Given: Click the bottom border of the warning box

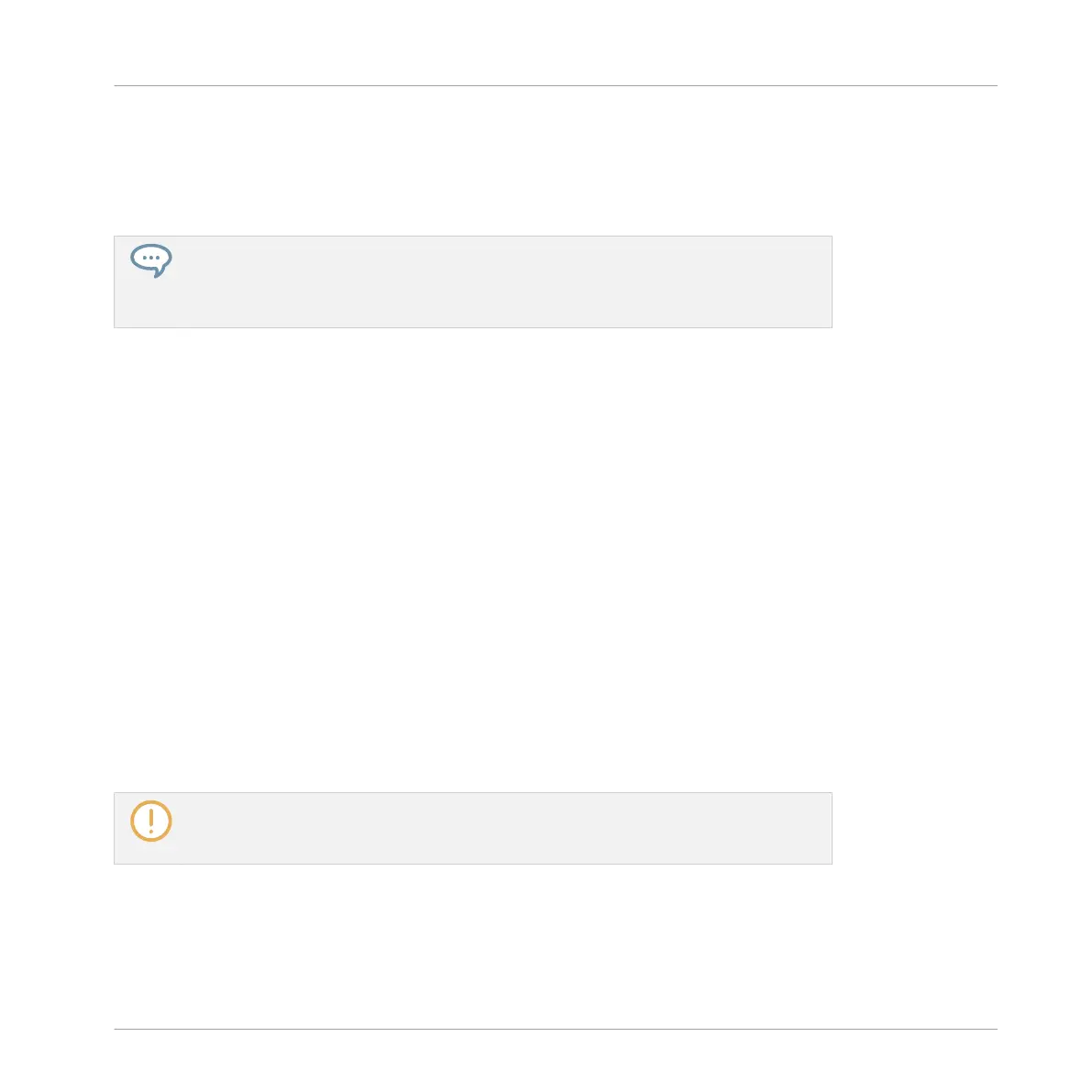Looking at the screenshot, I should 473,864.
